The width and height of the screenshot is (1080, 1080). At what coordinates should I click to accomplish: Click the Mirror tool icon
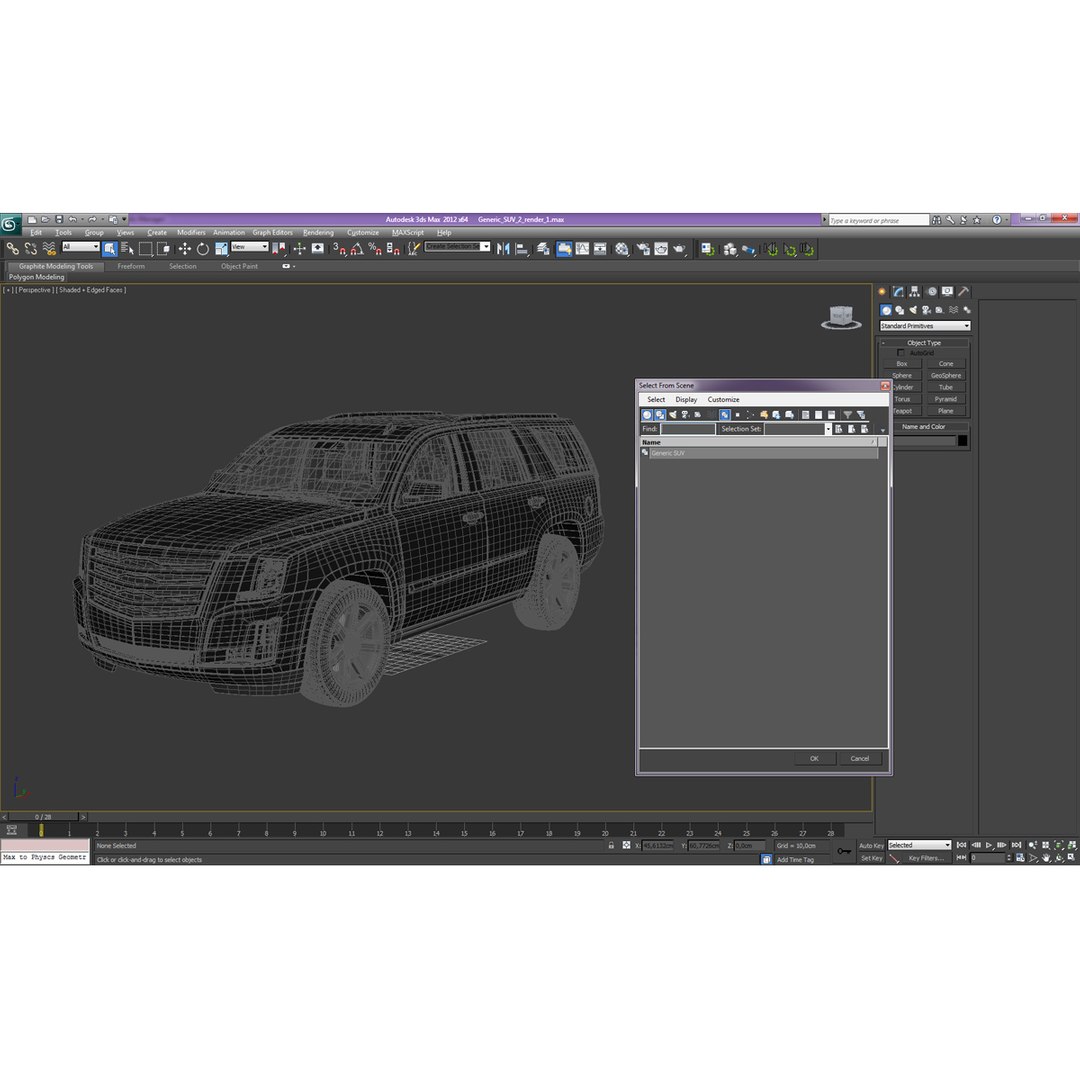(503, 249)
